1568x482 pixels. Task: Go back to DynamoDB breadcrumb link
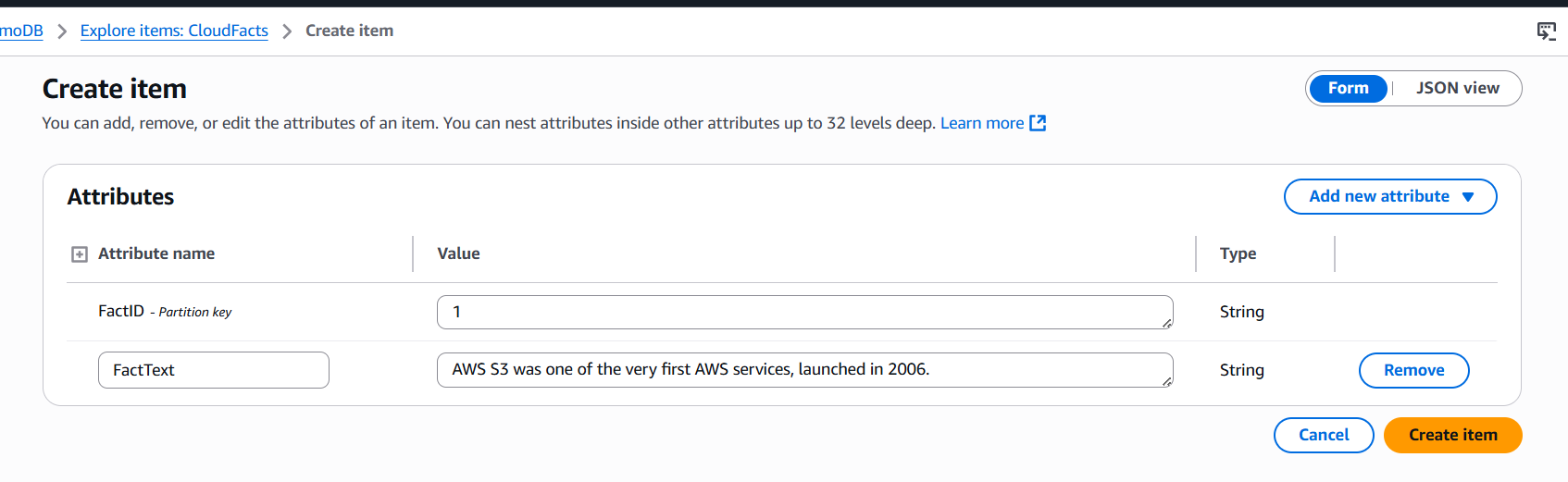pyautogui.click(x=21, y=31)
